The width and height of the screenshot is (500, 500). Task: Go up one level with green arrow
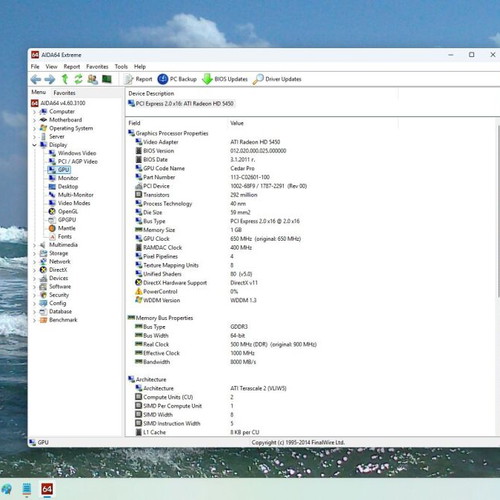[65, 79]
